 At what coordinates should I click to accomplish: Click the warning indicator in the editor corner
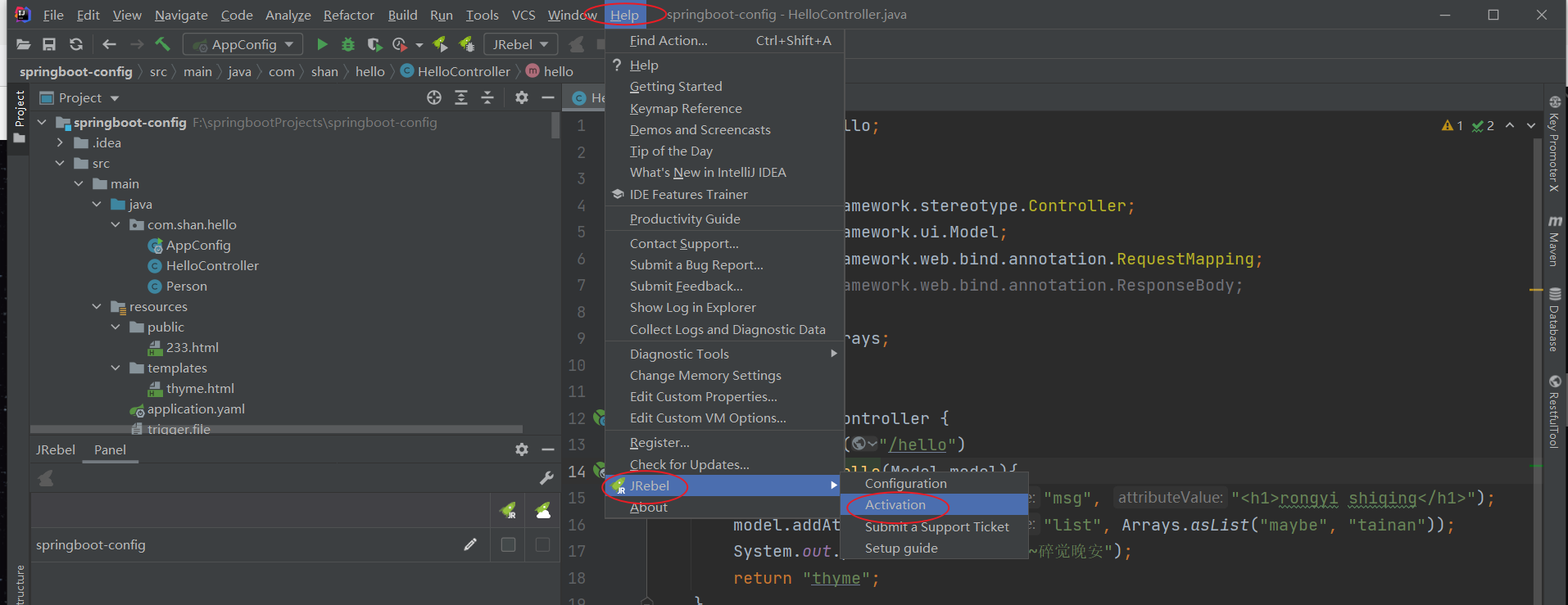click(1452, 125)
